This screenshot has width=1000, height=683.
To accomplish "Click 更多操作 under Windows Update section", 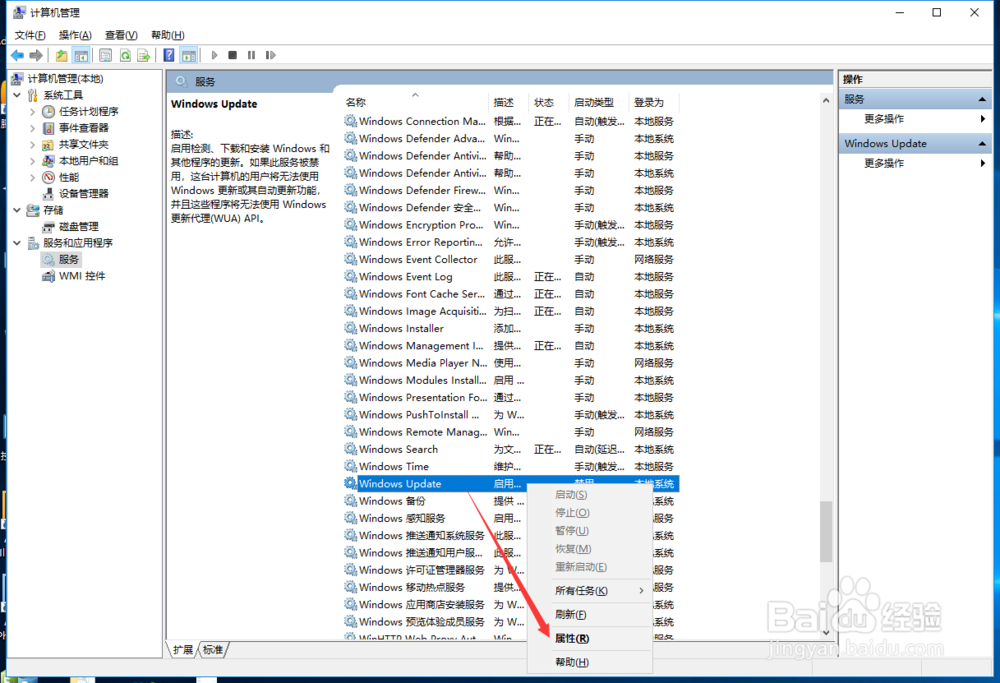I will point(884,163).
